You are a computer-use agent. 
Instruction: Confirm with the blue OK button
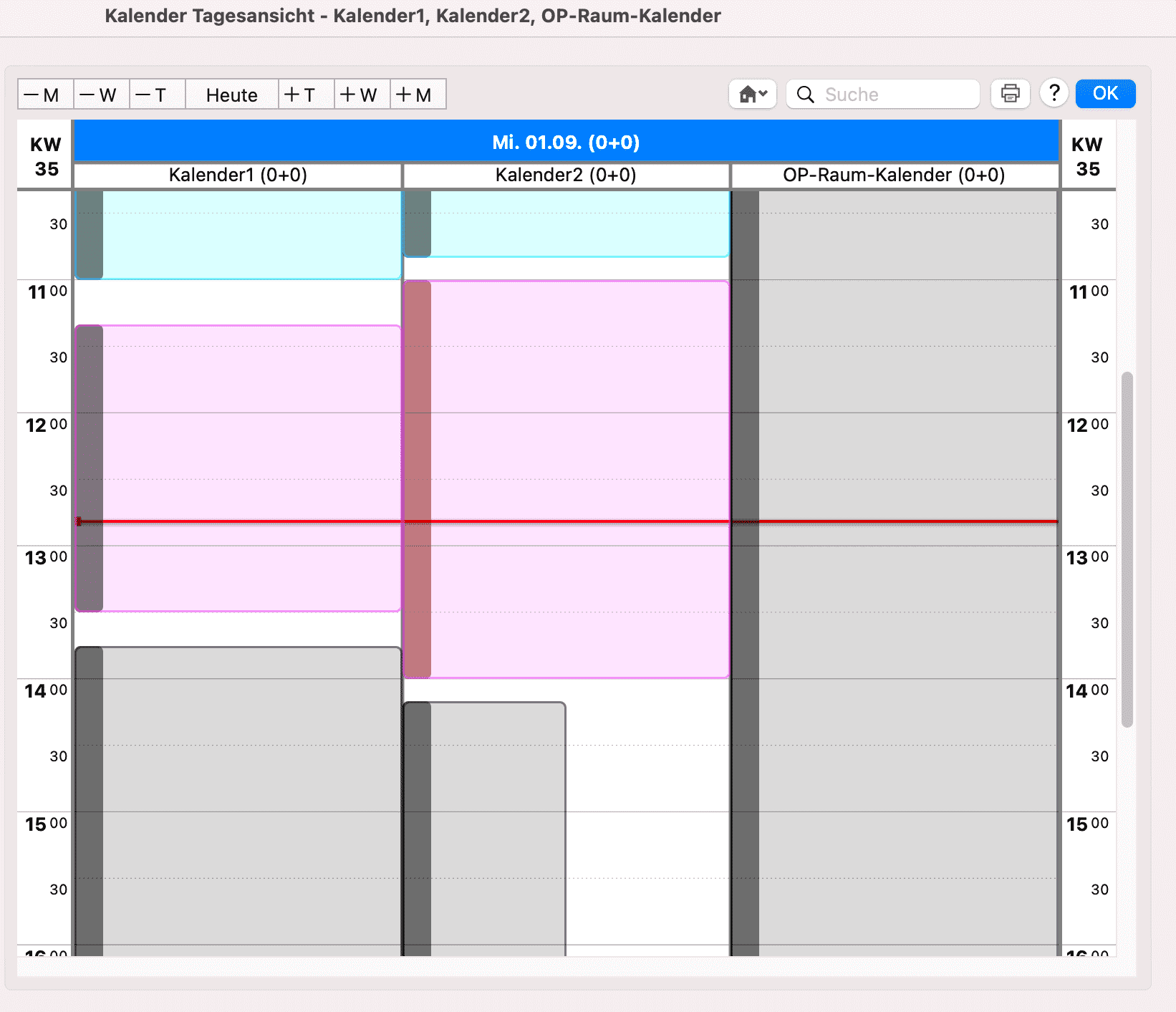[x=1105, y=93]
